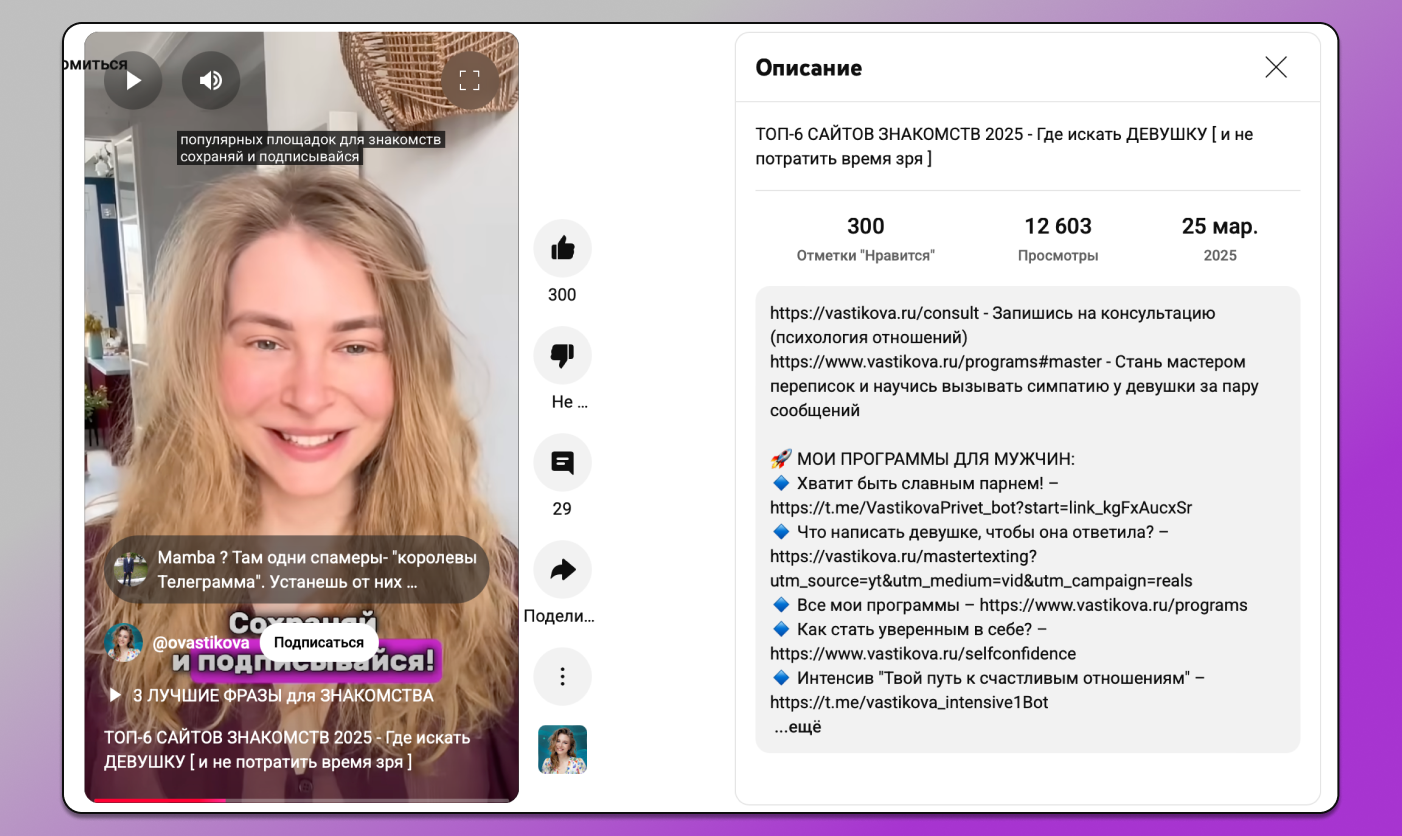Mute the video with the speaker icon
This screenshot has width=1402, height=836.
(x=211, y=81)
